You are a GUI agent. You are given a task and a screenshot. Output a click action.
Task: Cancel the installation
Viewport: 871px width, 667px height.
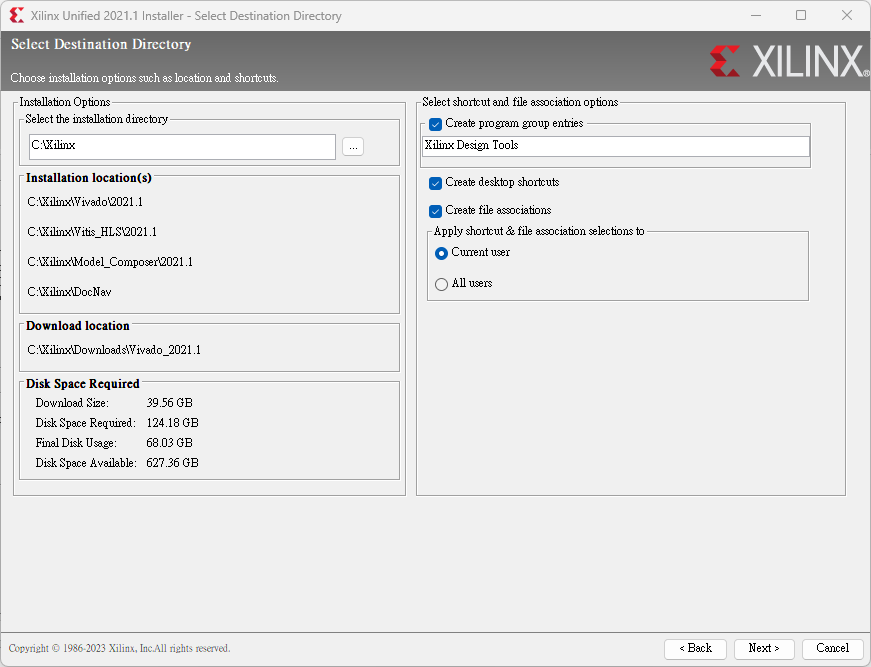pyautogui.click(x=832, y=649)
